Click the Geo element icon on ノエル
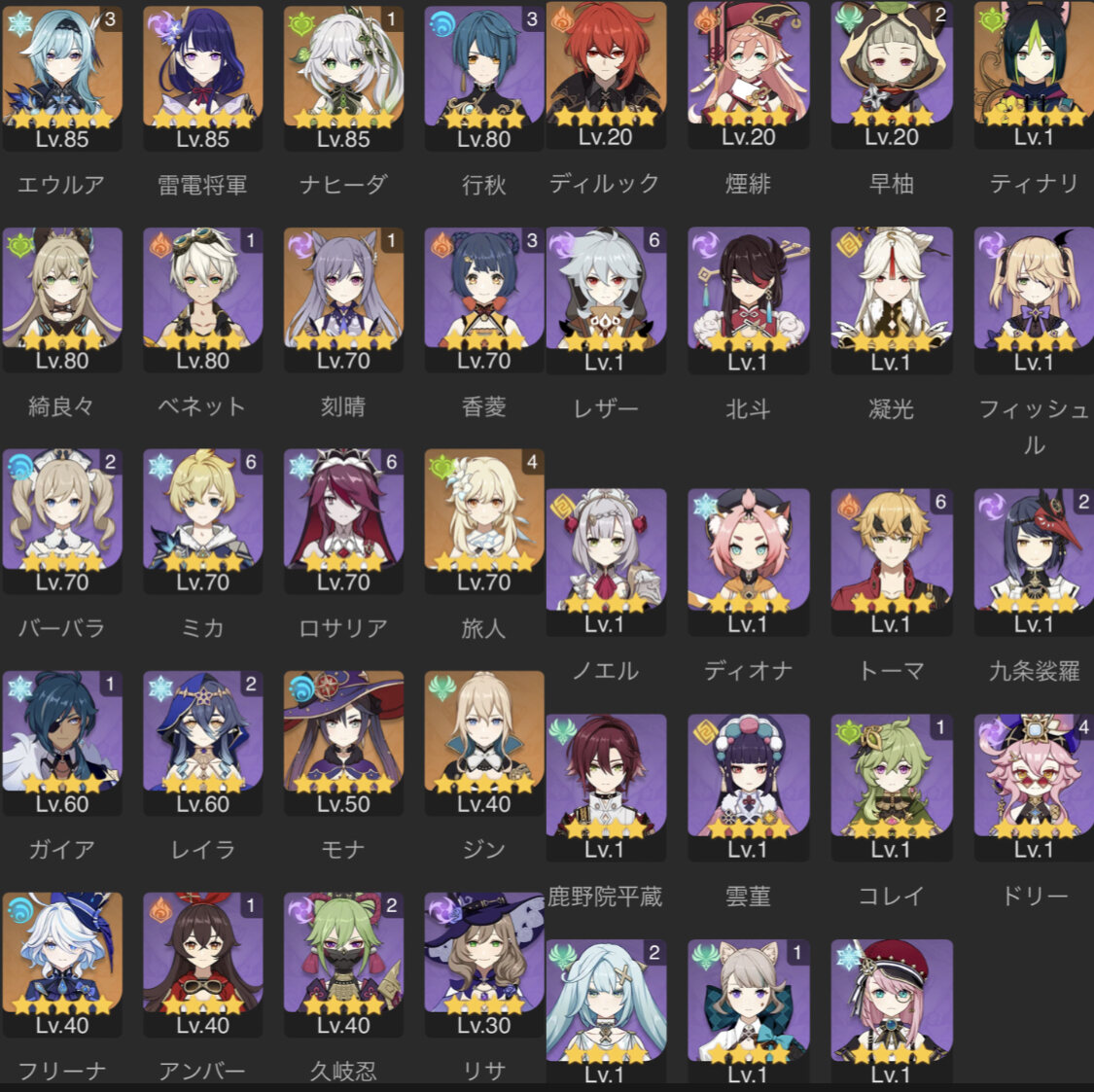 point(562,507)
